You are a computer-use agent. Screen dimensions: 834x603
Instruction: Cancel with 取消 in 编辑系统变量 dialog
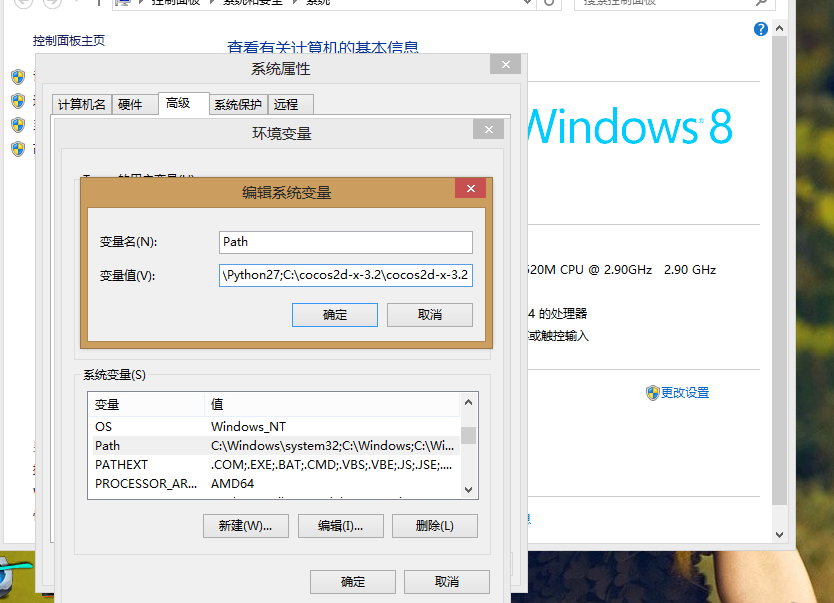click(x=430, y=315)
